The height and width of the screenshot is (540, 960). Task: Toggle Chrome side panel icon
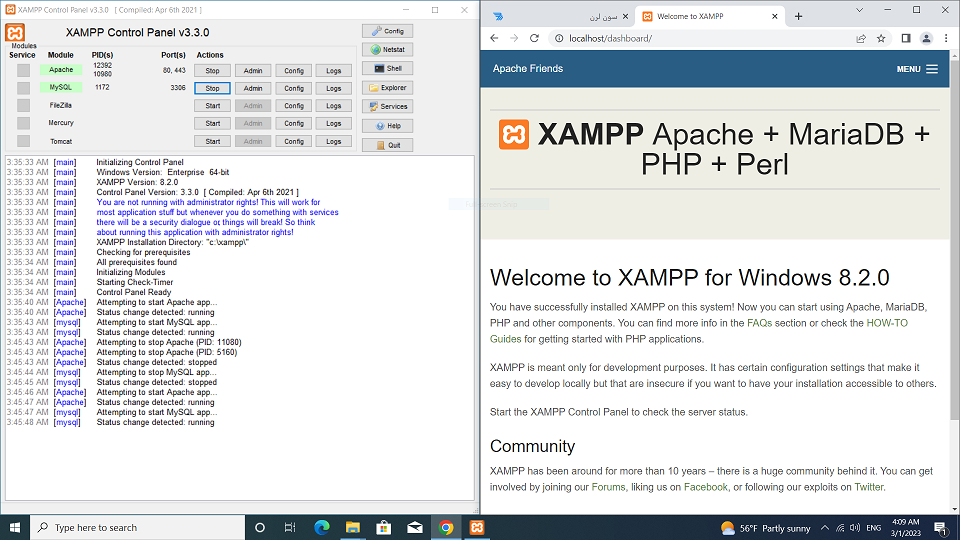click(906, 38)
